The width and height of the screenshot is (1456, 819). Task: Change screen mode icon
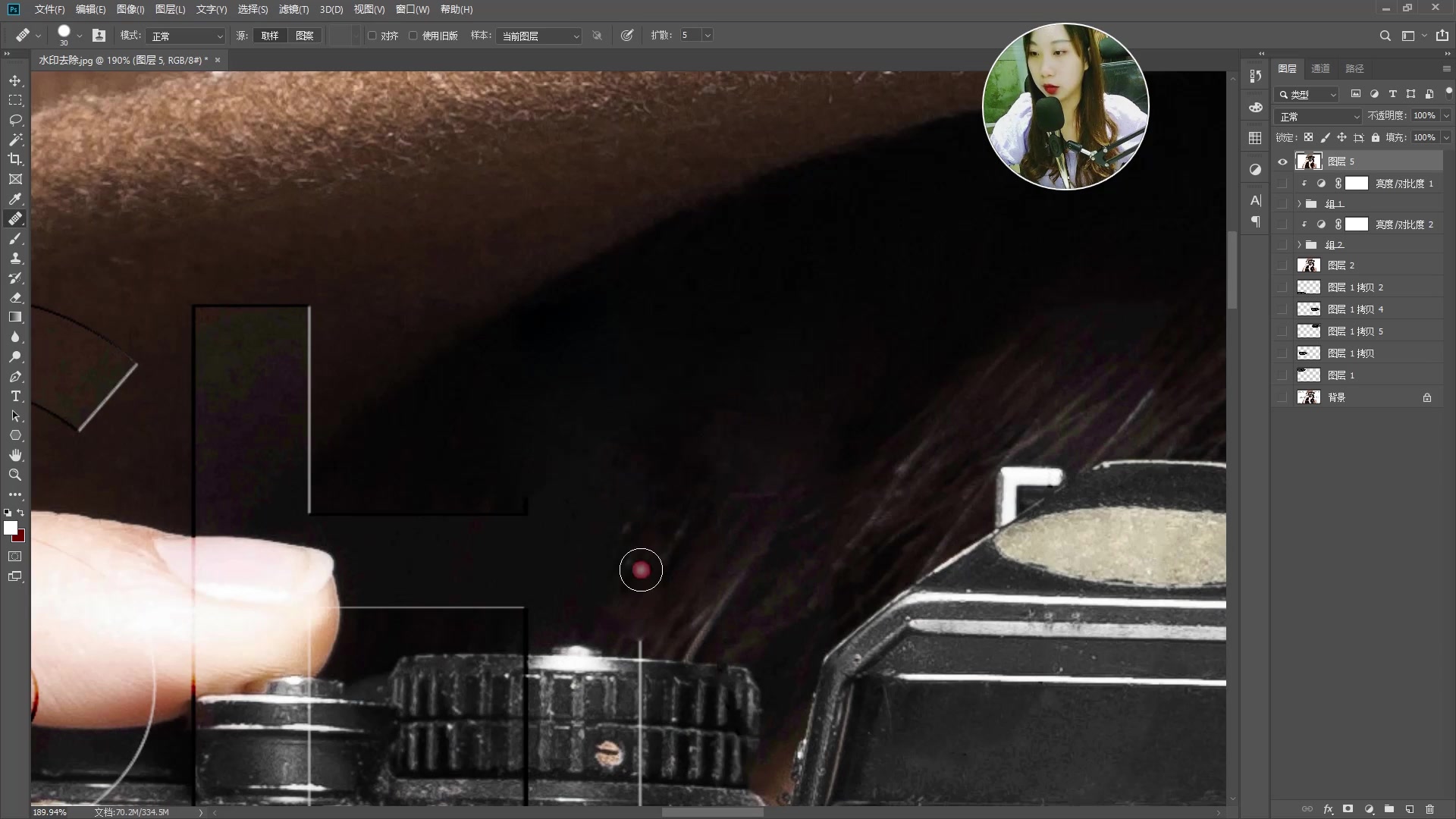click(15, 576)
